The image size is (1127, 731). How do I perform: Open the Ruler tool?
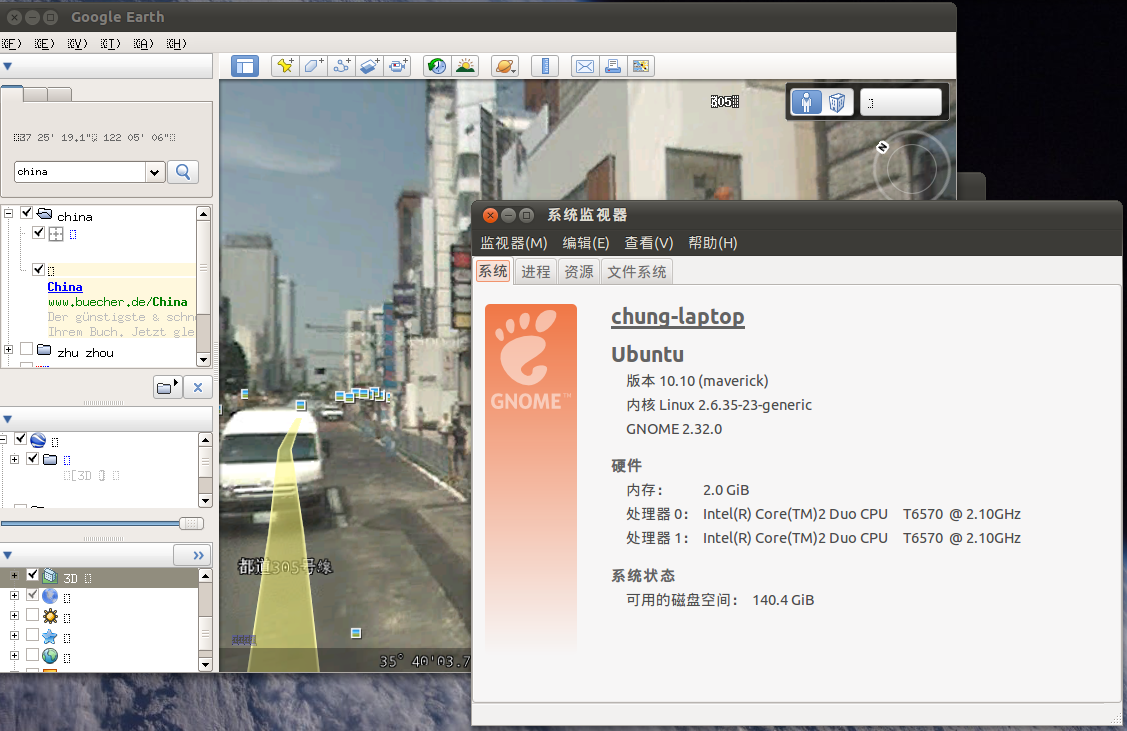click(545, 66)
